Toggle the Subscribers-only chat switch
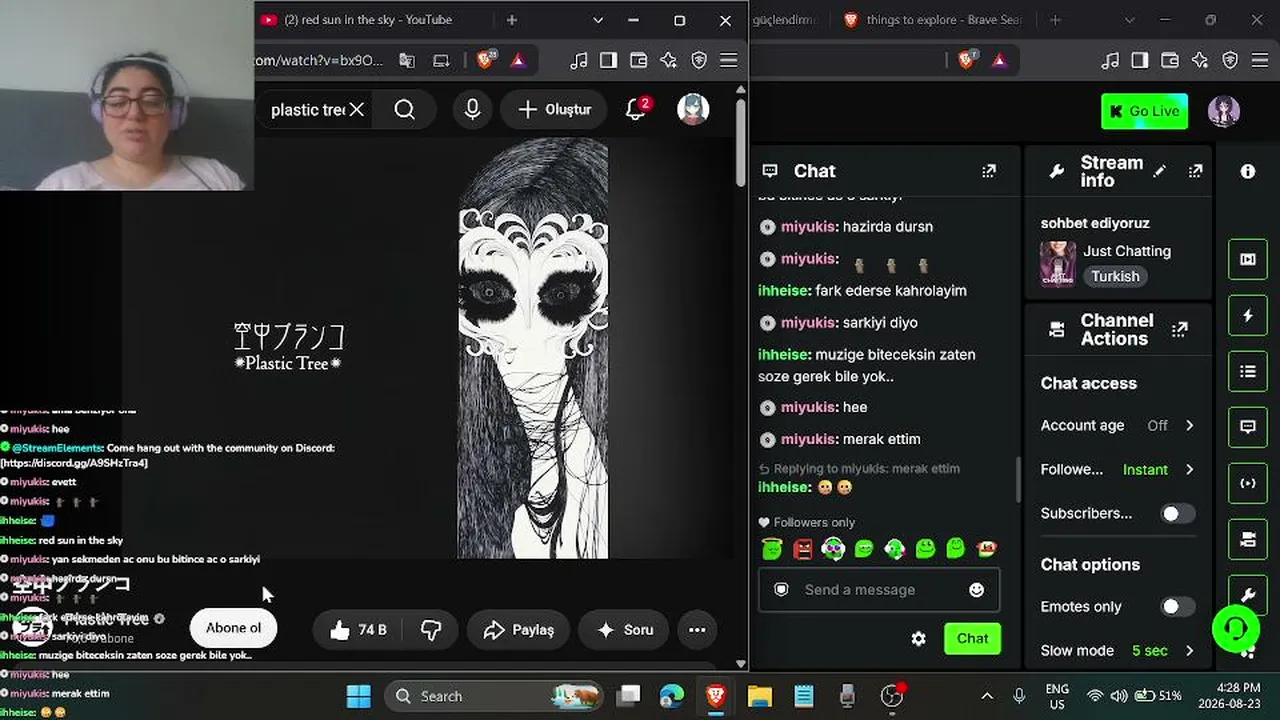This screenshot has height=720, width=1280. pyautogui.click(x=1177, y=513)
